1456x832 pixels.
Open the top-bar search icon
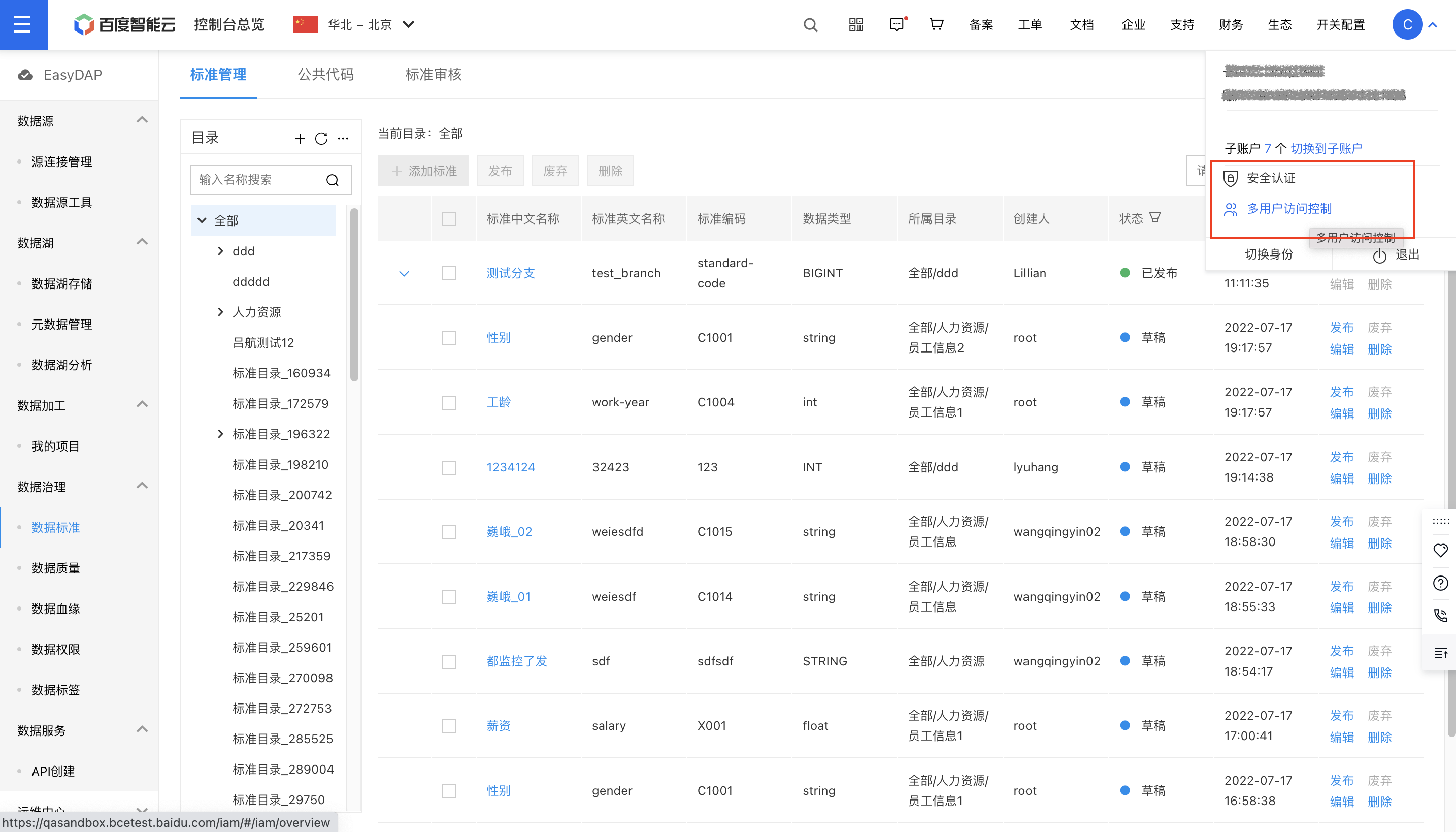pos(810,24)
